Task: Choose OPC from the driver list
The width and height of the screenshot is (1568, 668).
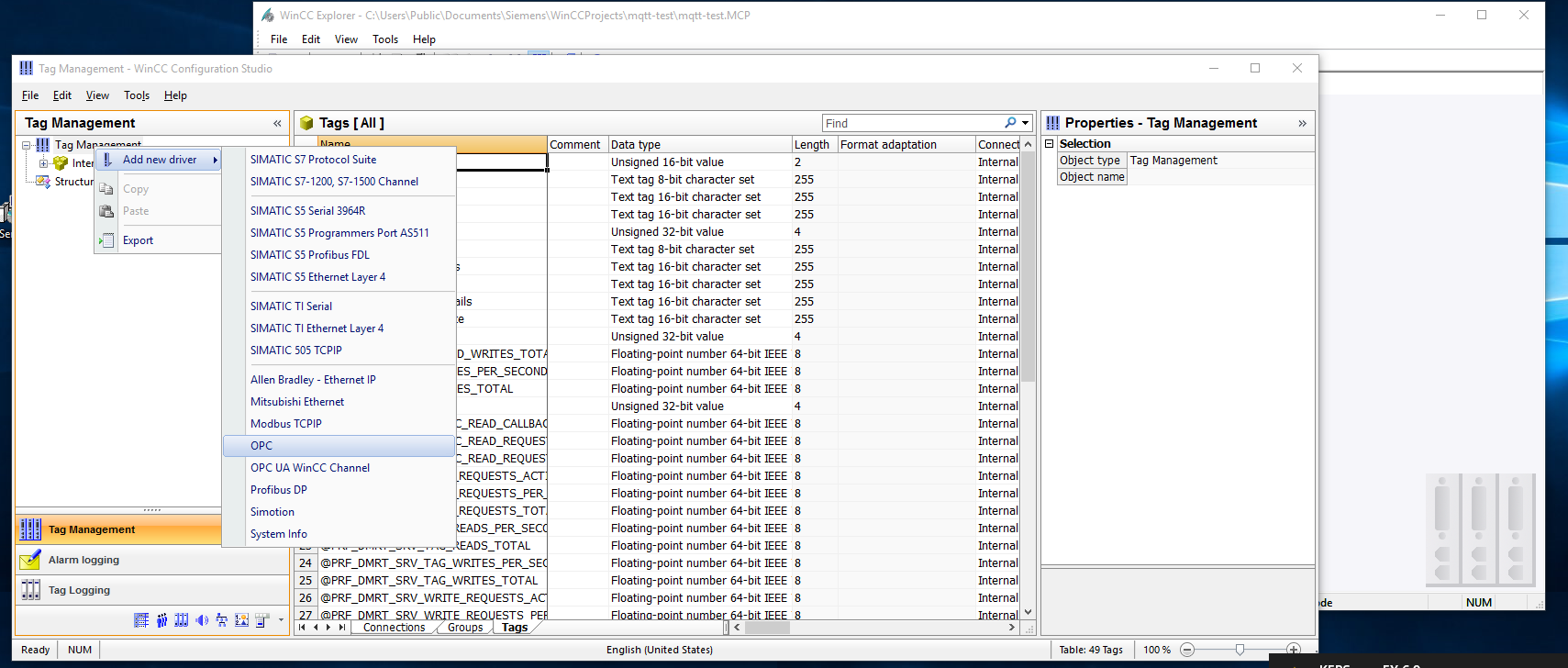Action: tap(339, 446)
